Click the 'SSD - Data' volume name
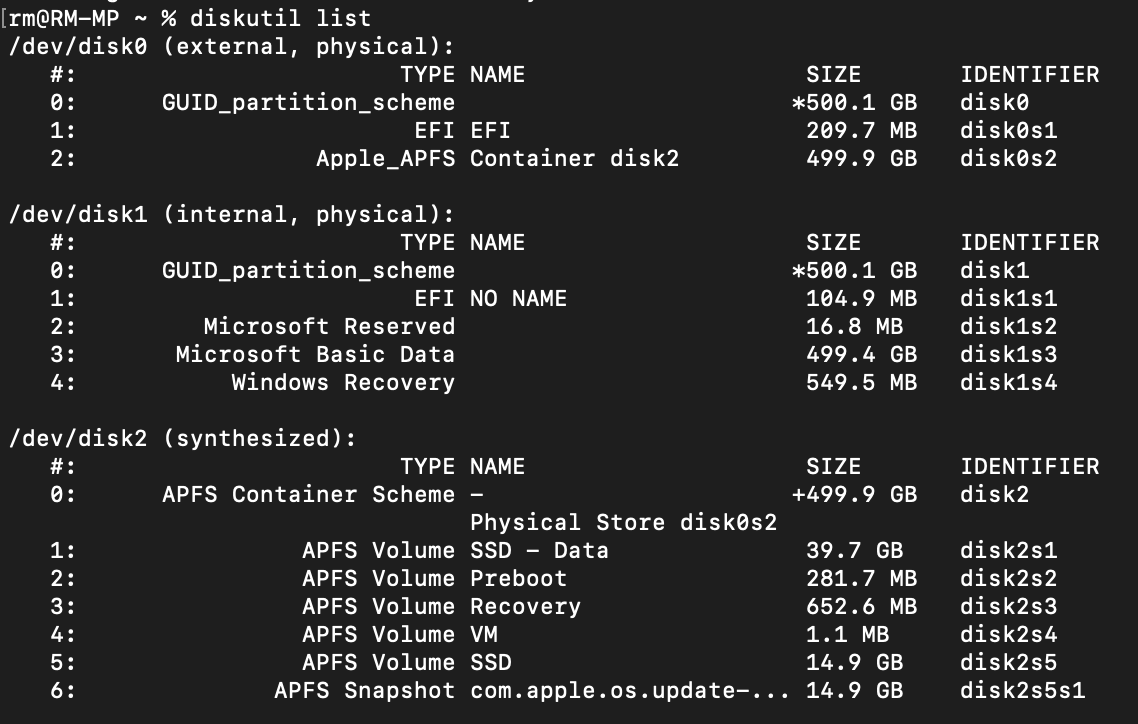Image resolution: width=1138 pixels, height=724 pixels. click(539, 550)
